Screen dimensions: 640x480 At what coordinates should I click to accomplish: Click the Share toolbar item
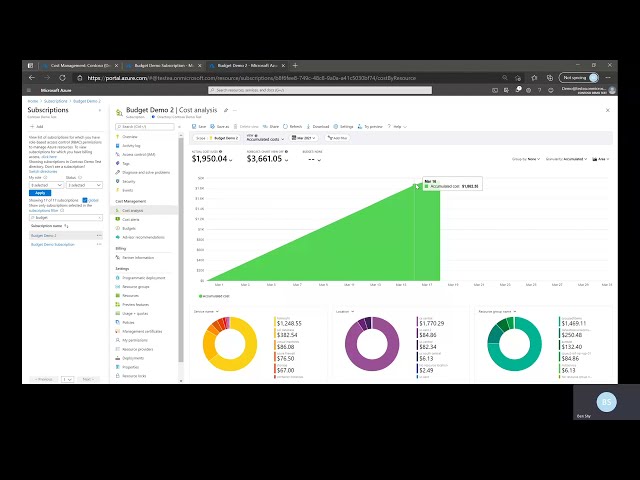click(x=271, y=127)
